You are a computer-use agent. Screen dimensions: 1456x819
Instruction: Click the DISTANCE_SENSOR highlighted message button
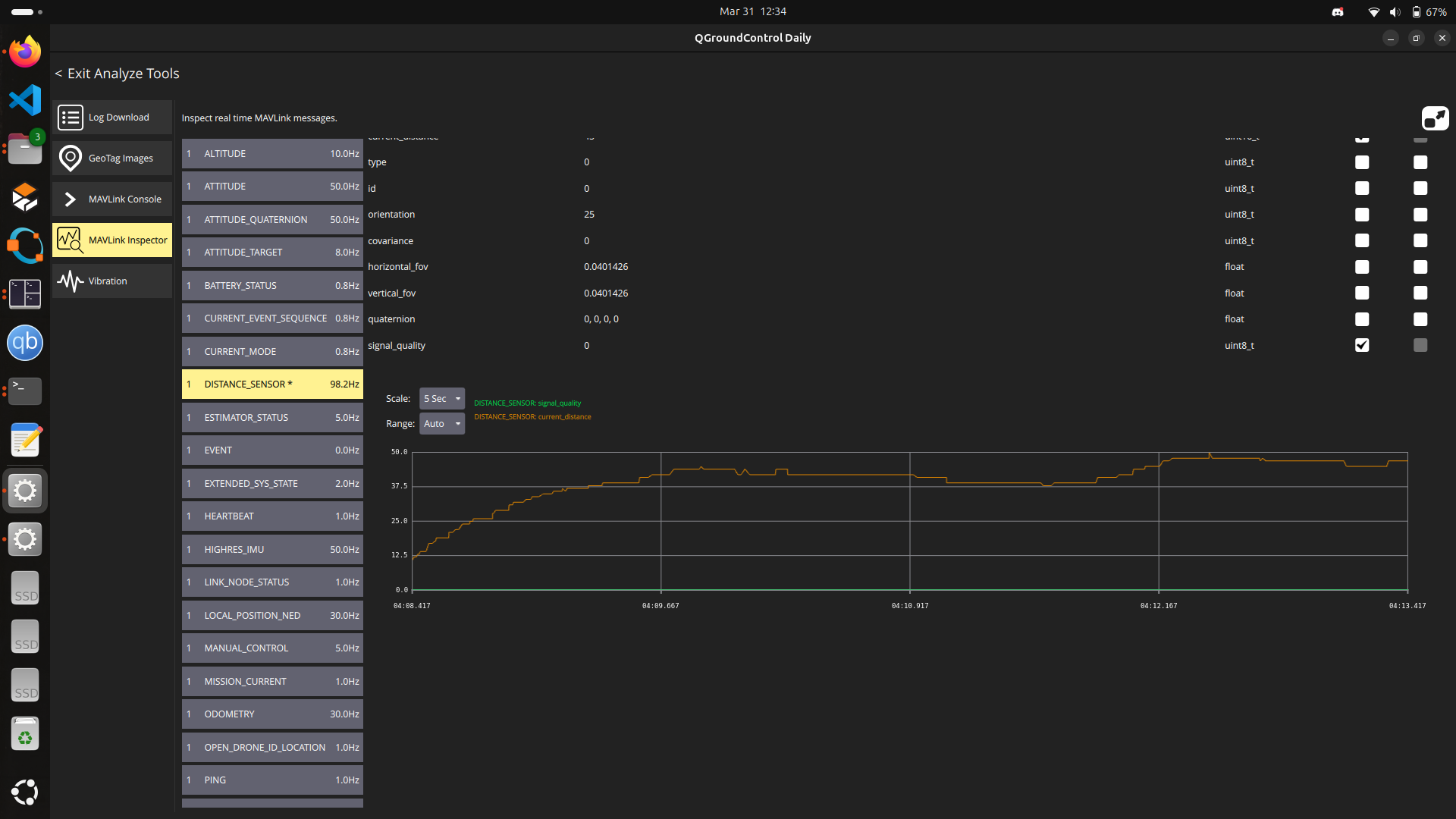pyautogui.click(x=272, y=384)
